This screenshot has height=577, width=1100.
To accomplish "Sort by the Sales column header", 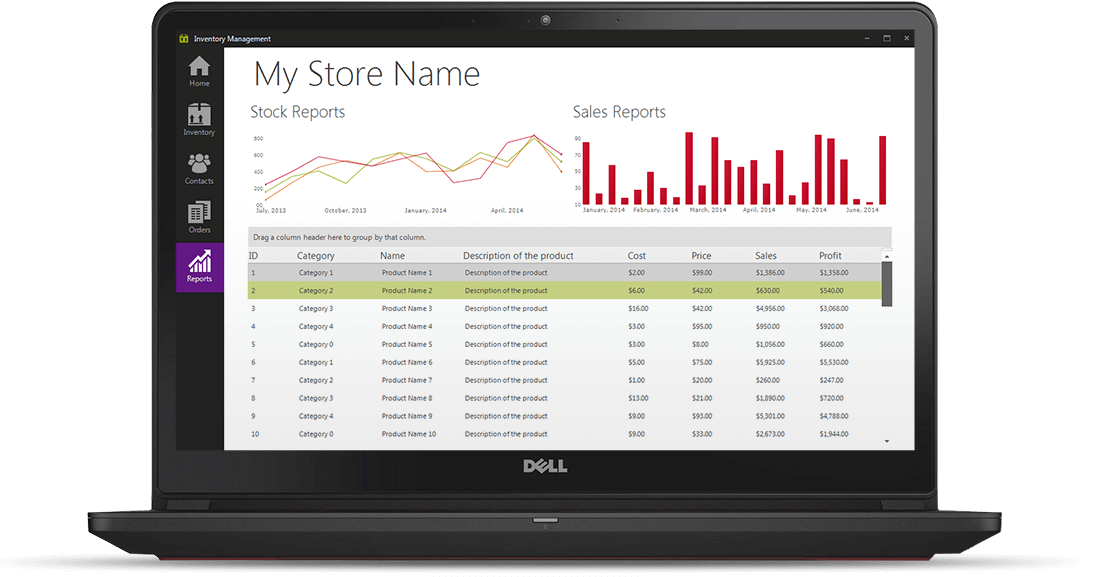I will point(766,256).
